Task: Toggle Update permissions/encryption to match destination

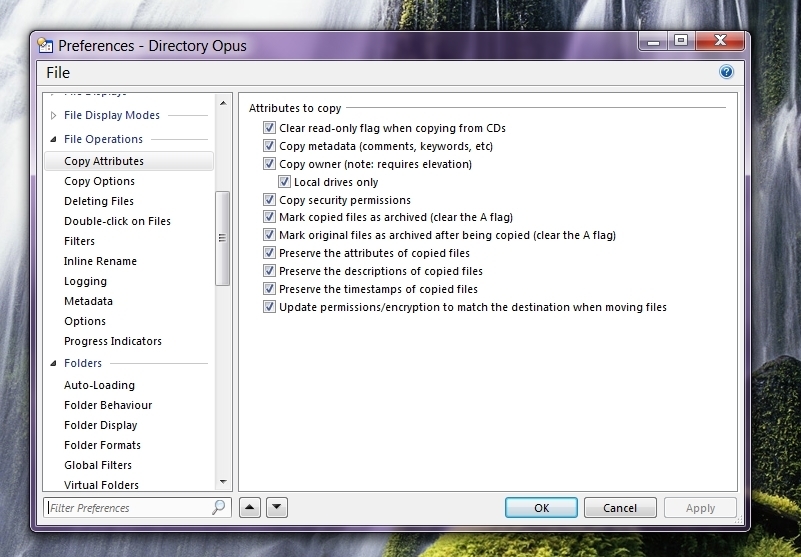Action: [x=269, y=307]
